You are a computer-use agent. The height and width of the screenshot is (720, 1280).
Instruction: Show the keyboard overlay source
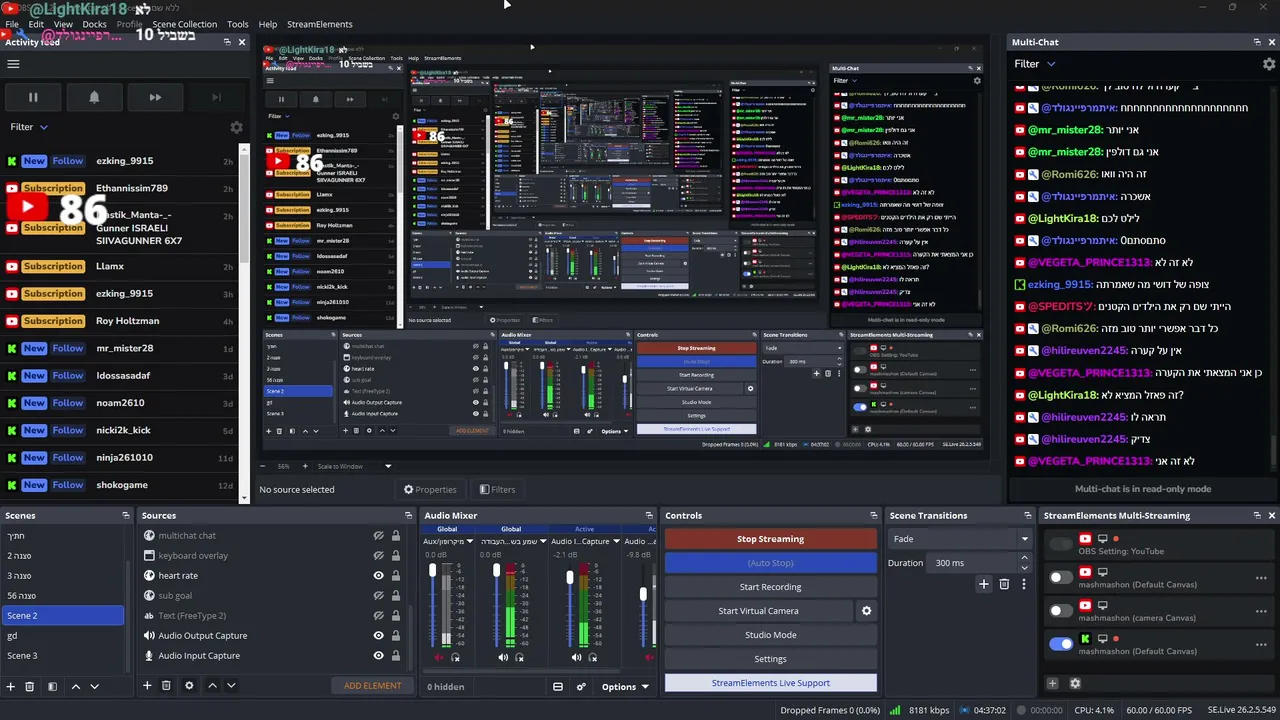[379, 556]
